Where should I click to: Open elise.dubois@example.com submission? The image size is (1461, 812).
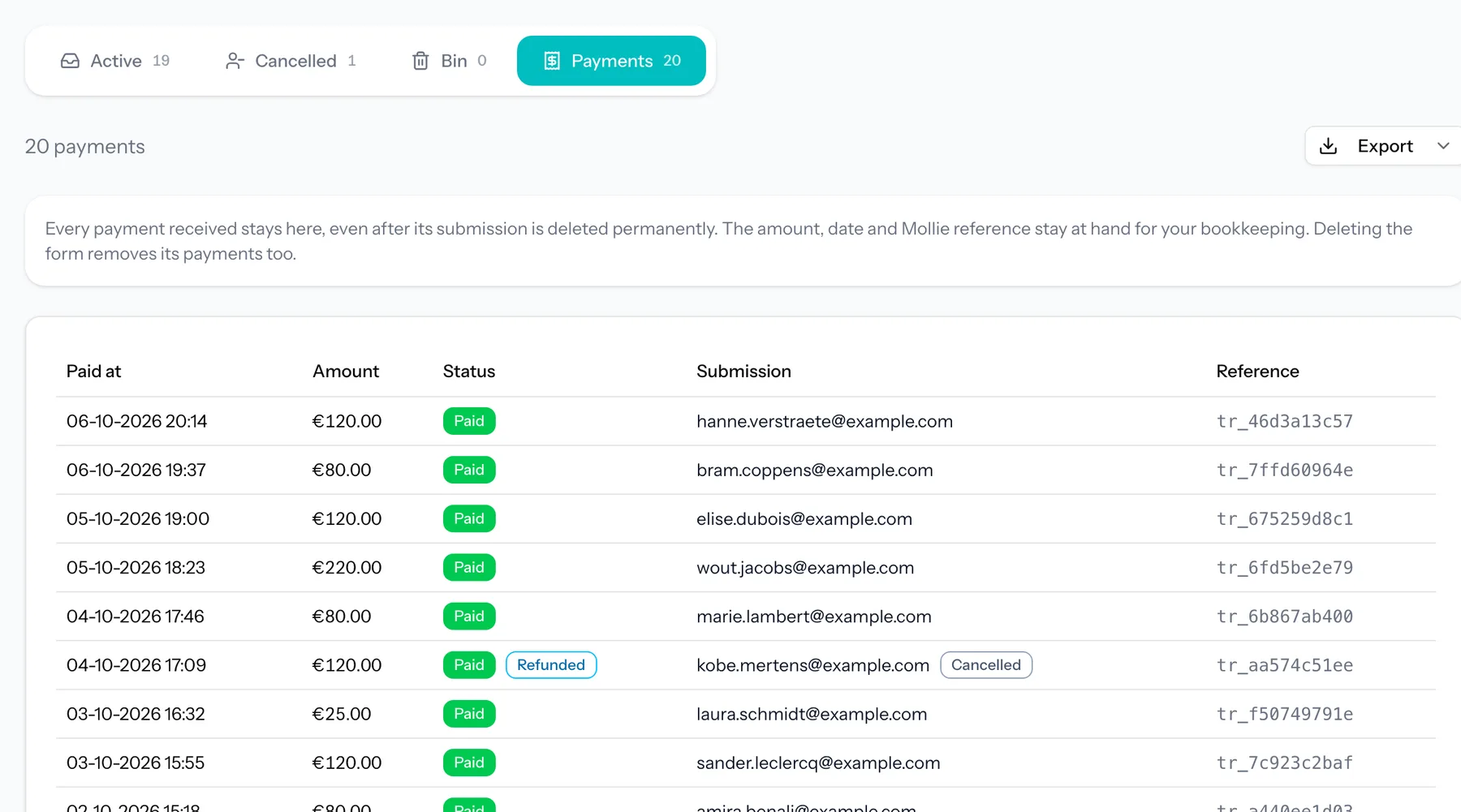pos(804,518)
